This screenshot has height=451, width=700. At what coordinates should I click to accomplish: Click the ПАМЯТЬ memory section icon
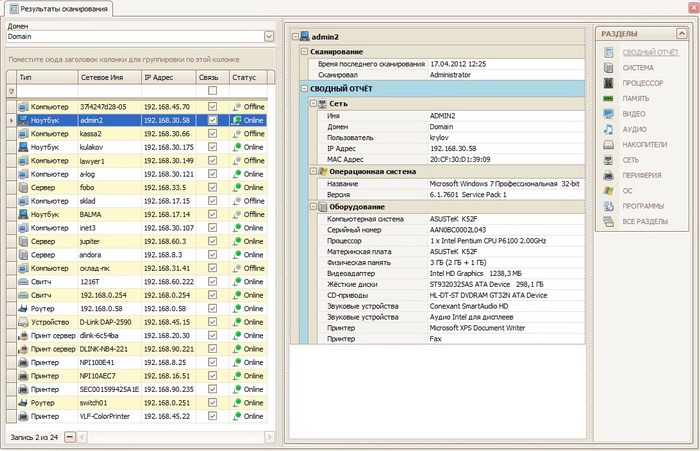(608, 99)
